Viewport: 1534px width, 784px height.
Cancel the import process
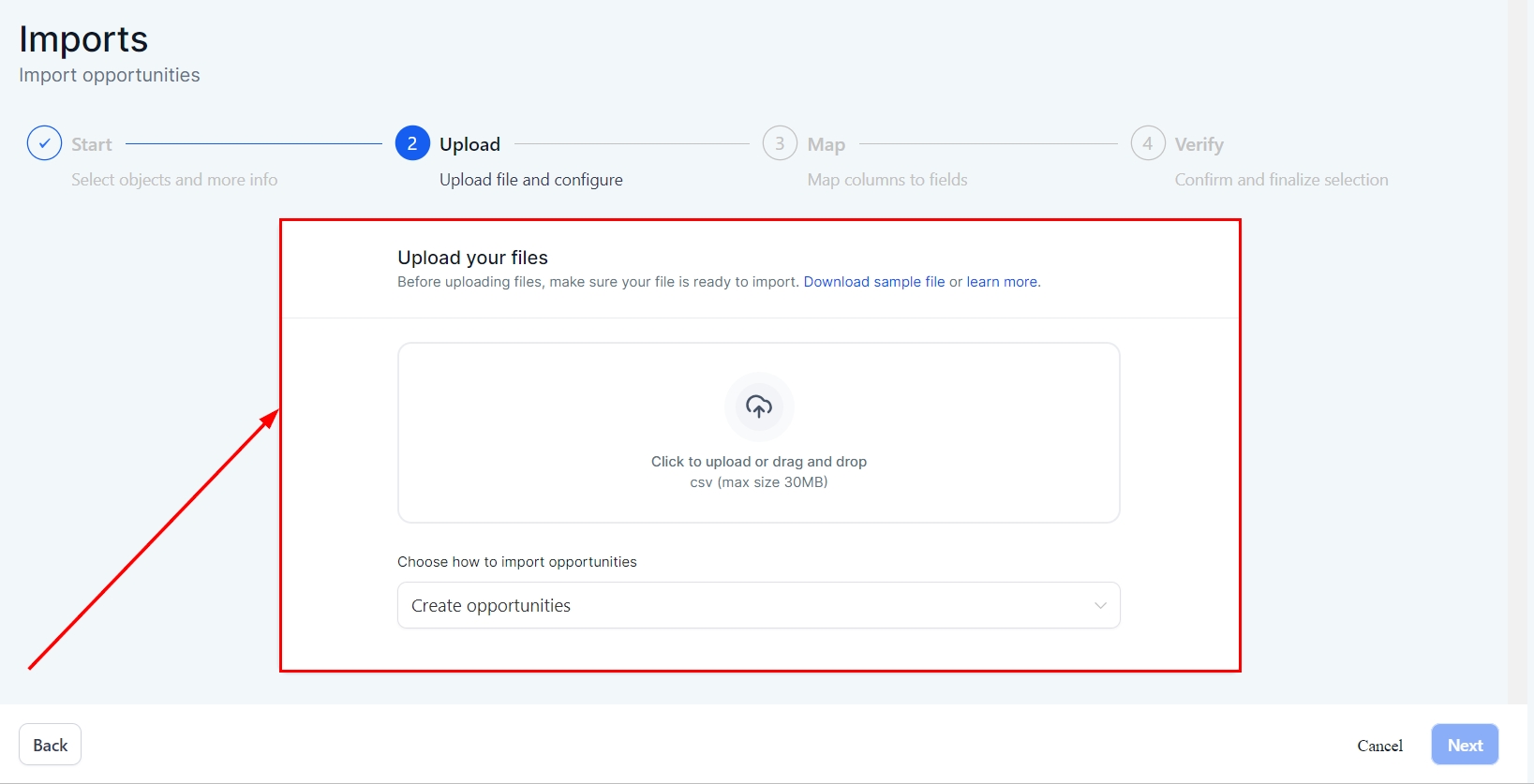tap(1379, 746)
